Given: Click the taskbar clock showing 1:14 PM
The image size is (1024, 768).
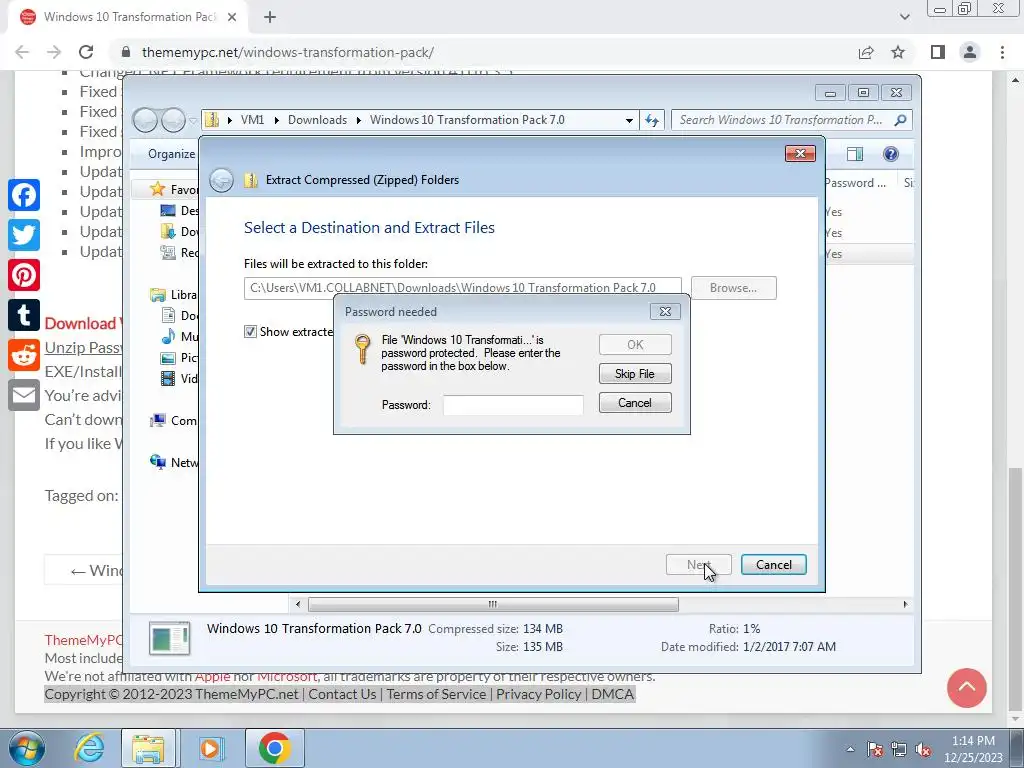Looking at the screenshot, I should coord(973,749).
